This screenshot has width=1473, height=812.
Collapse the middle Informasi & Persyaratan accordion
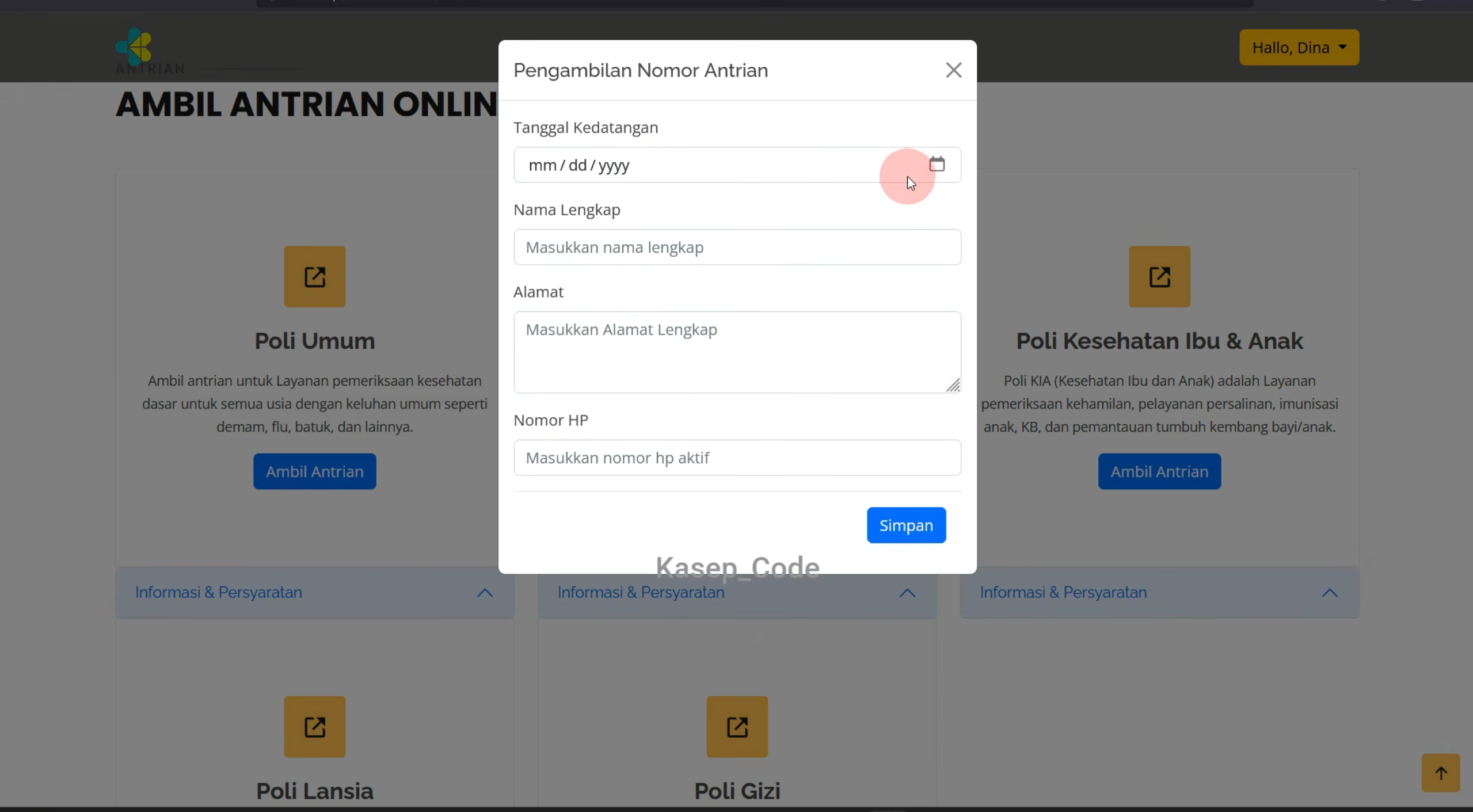click(x=737, y=593)
